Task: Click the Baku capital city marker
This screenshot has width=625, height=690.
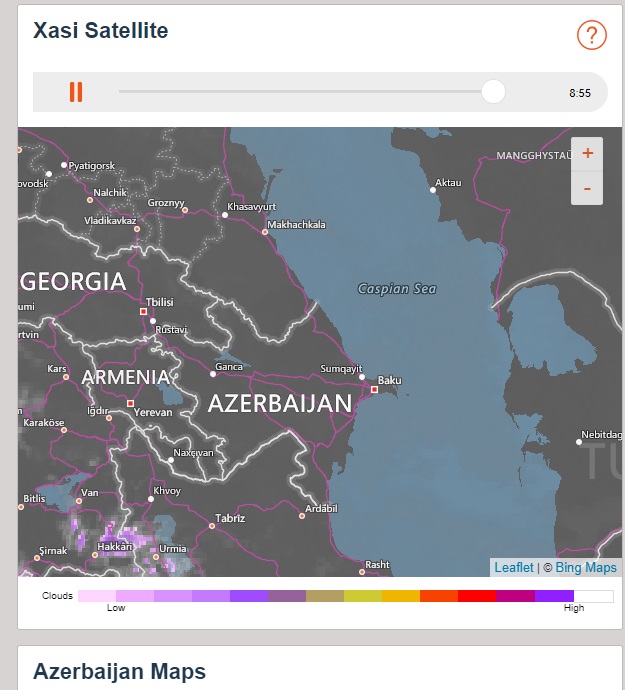Action: click(x=374, y=389)
